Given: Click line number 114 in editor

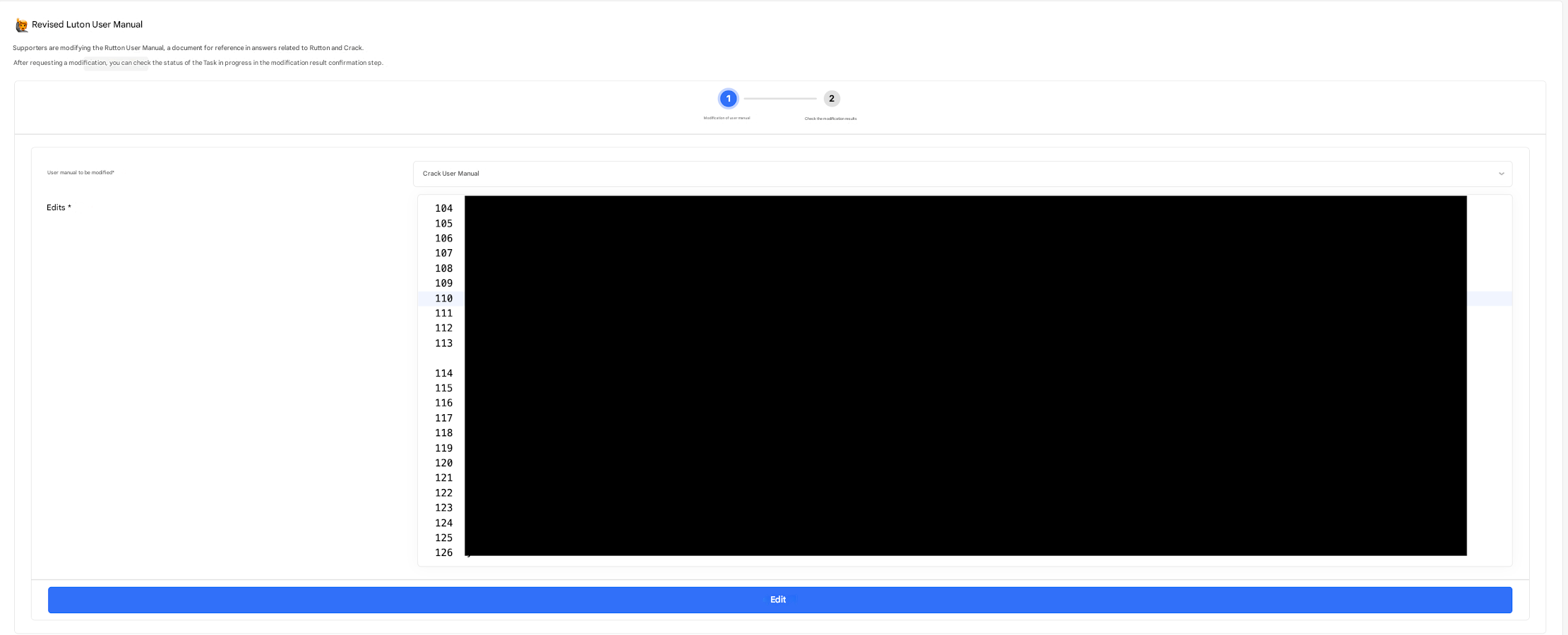Looking at the screenshot, I should pyautogui.click(x=443, y=373).
